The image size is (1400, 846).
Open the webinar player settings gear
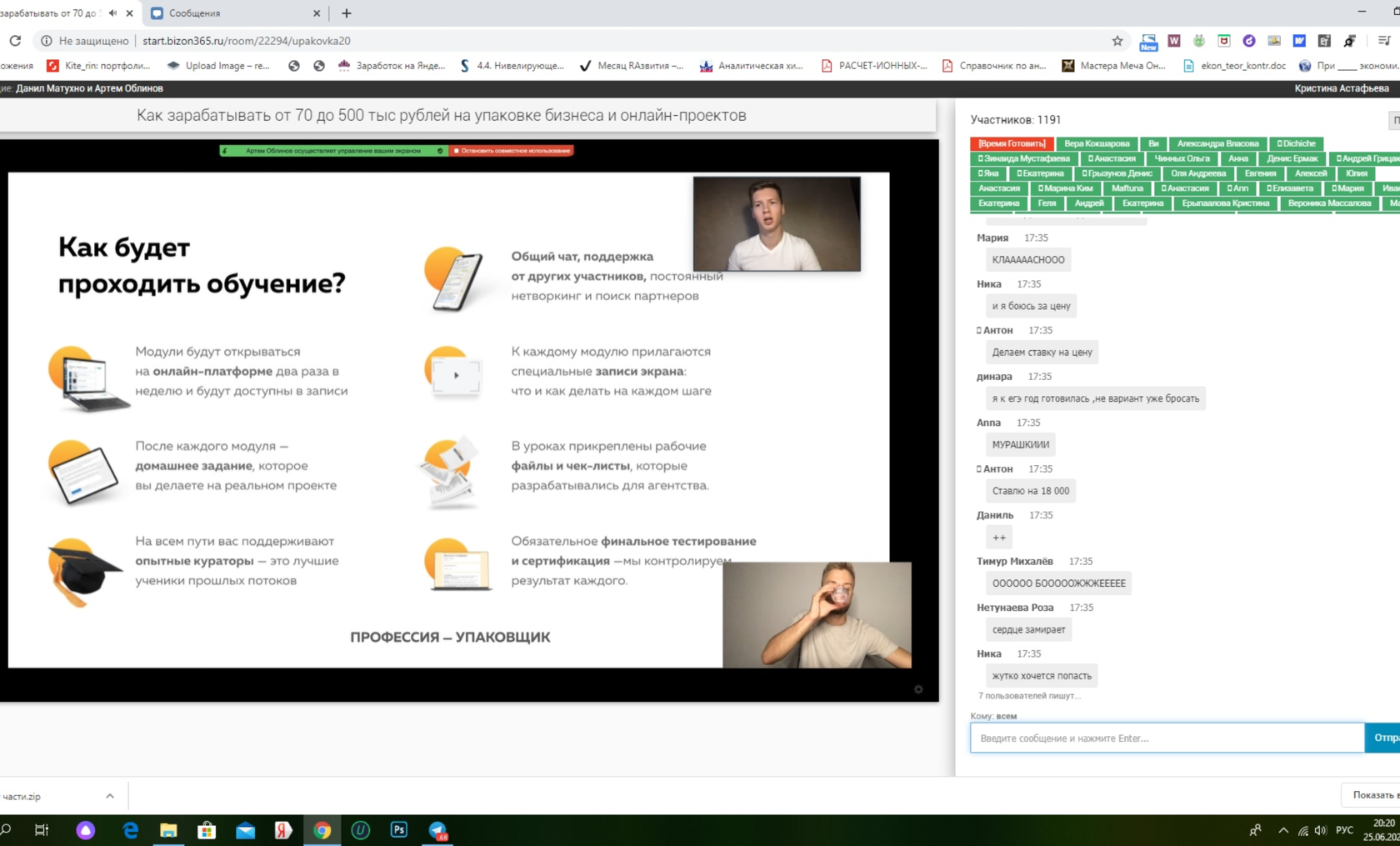[x=918, y=689]
